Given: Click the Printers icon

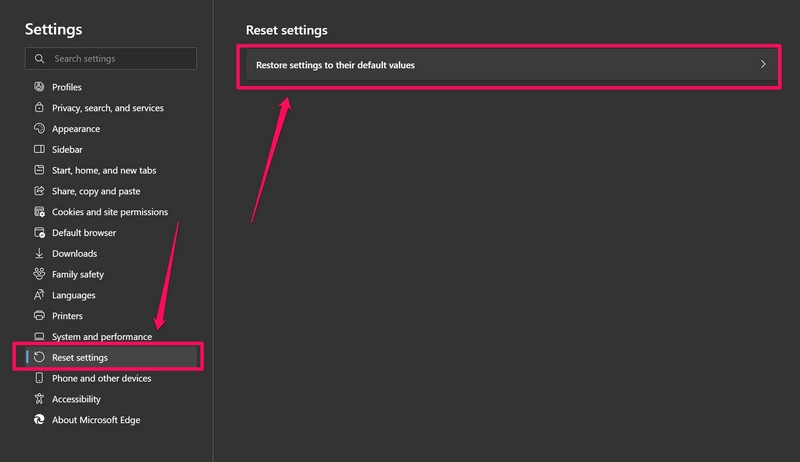Looking at the screenshot, I should point(39,316).
